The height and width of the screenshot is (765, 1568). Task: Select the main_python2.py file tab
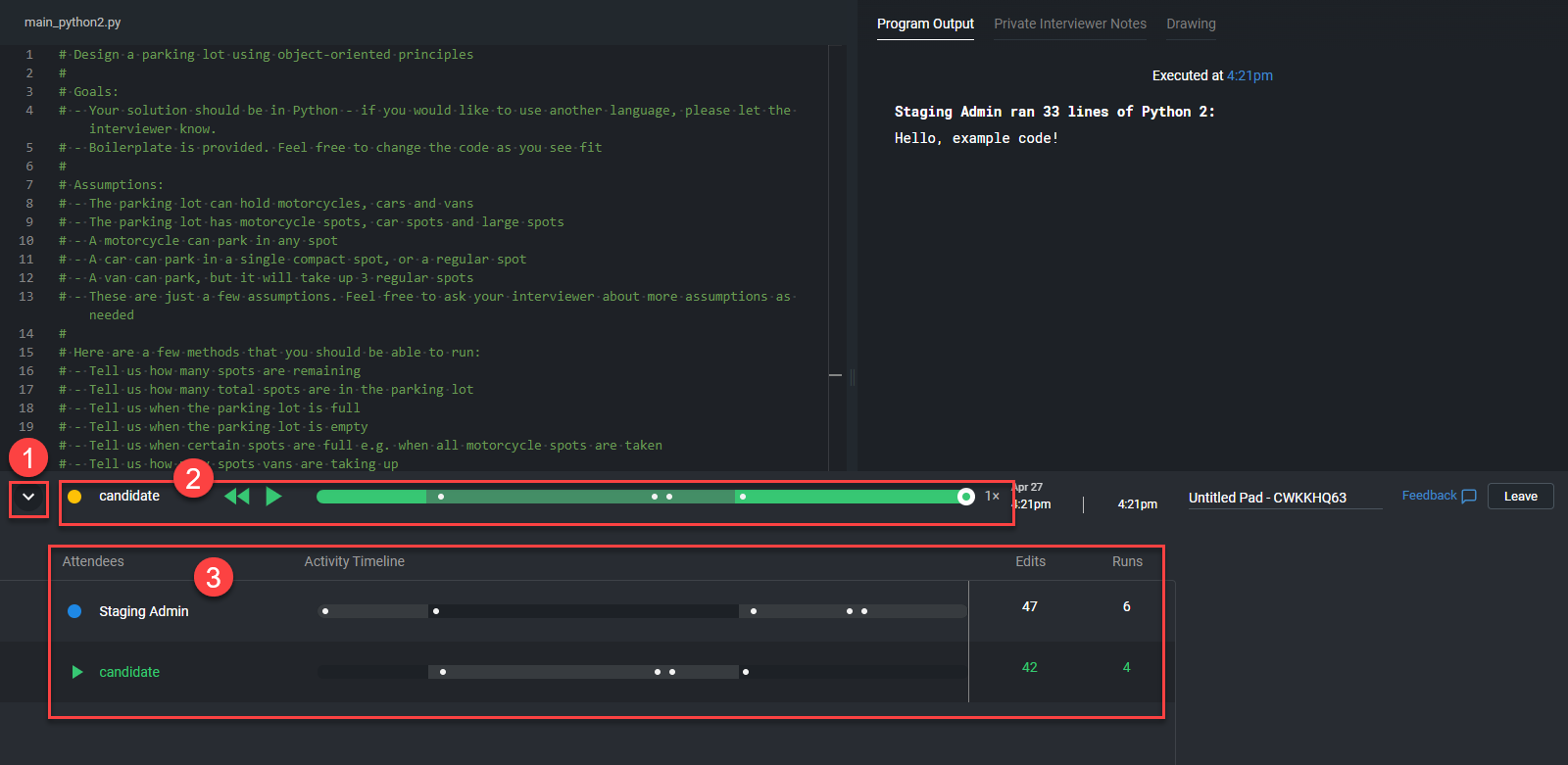coord(73,22)
